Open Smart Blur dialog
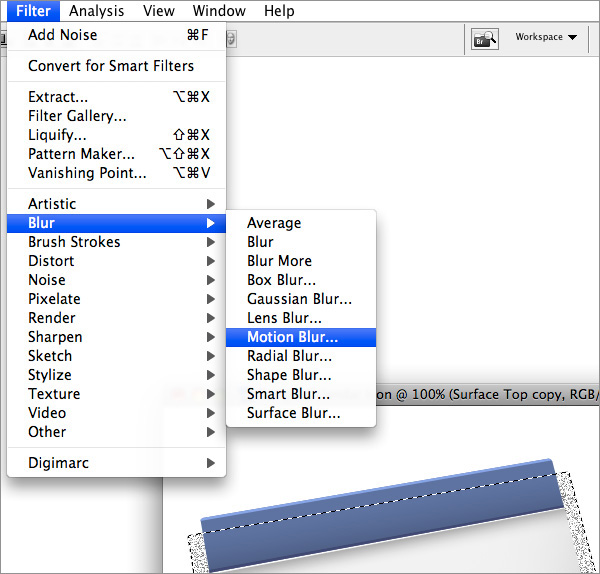Viewport: 600px width, 574px height. [301, 394]
